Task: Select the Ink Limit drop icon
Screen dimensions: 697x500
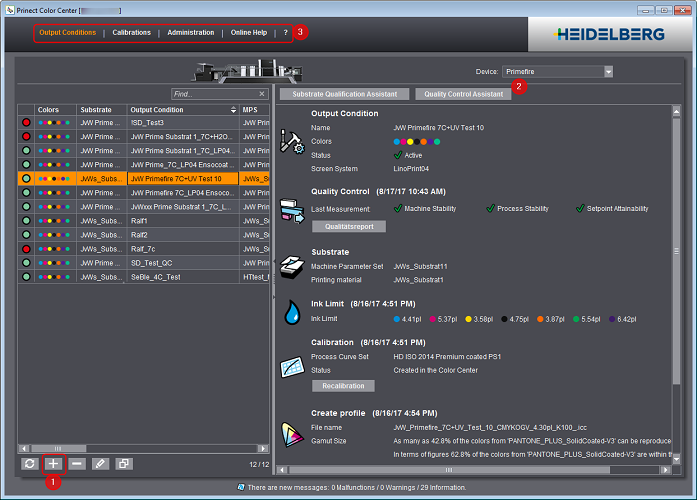Action: pyautogui.click(x=292, y=312)
